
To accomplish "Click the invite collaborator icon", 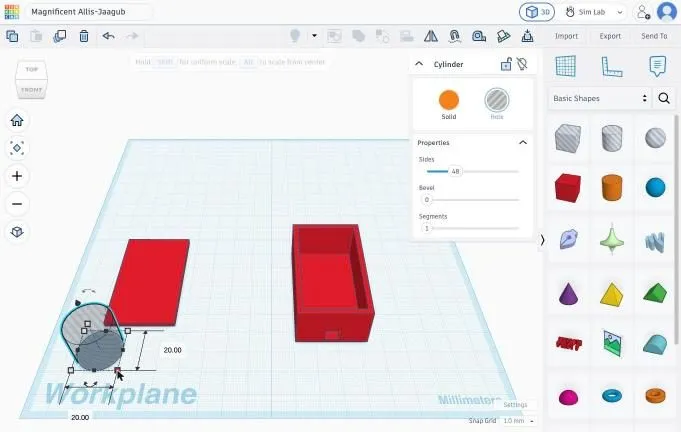I will pos(643,12).
